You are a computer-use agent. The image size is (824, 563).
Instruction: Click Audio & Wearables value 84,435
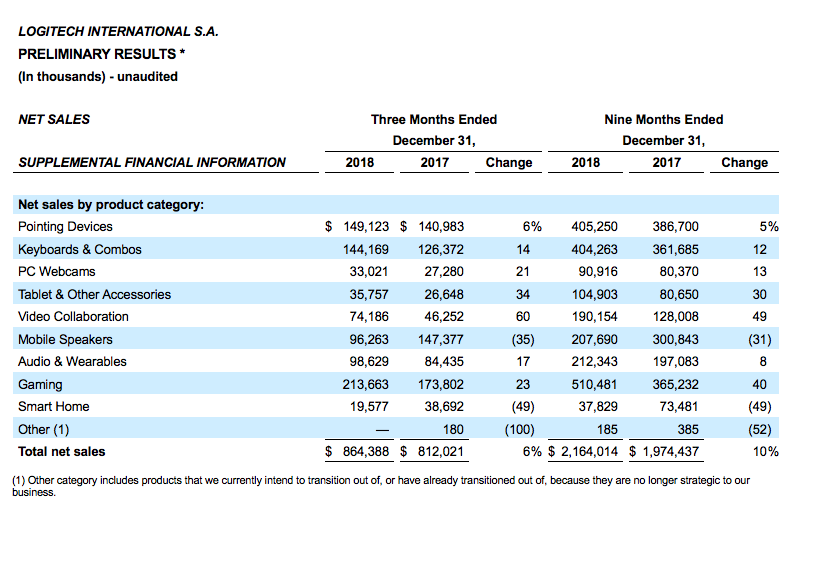(444, 362)
